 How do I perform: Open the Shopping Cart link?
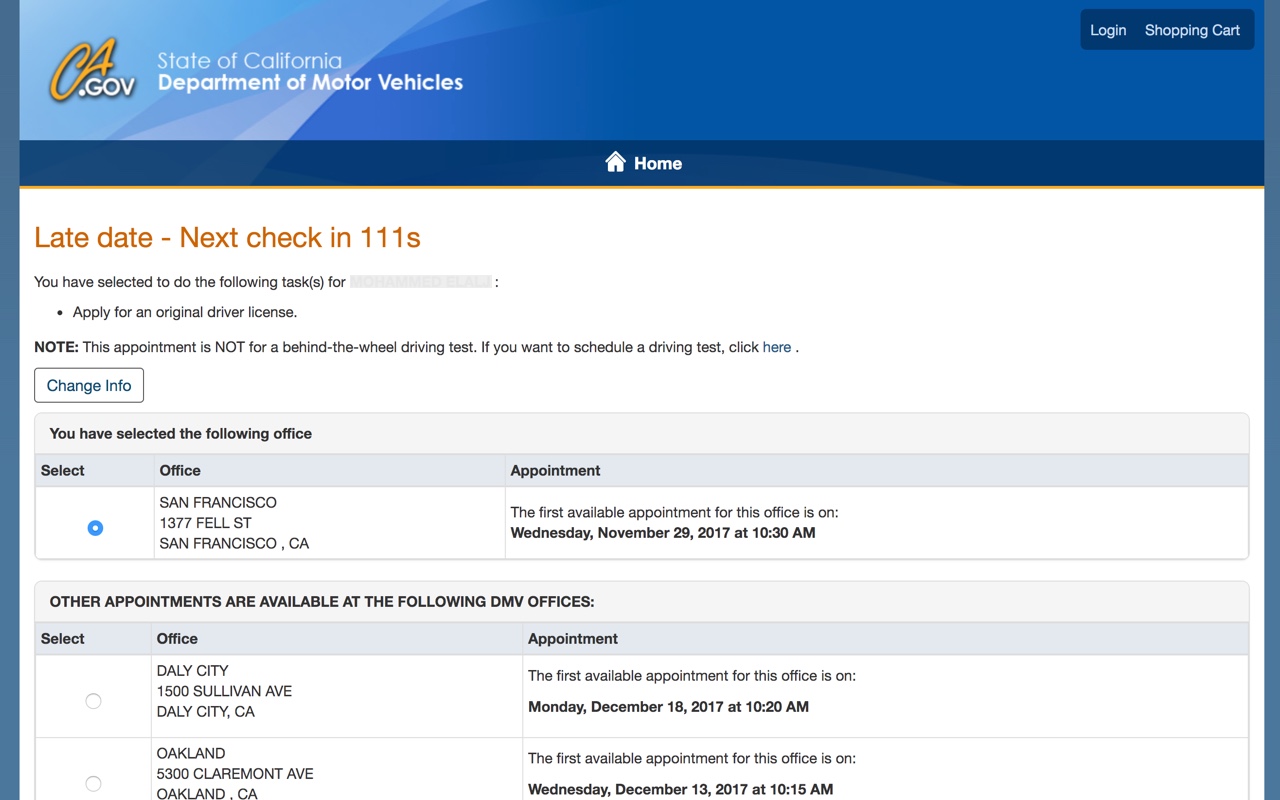click(1192, 30)
